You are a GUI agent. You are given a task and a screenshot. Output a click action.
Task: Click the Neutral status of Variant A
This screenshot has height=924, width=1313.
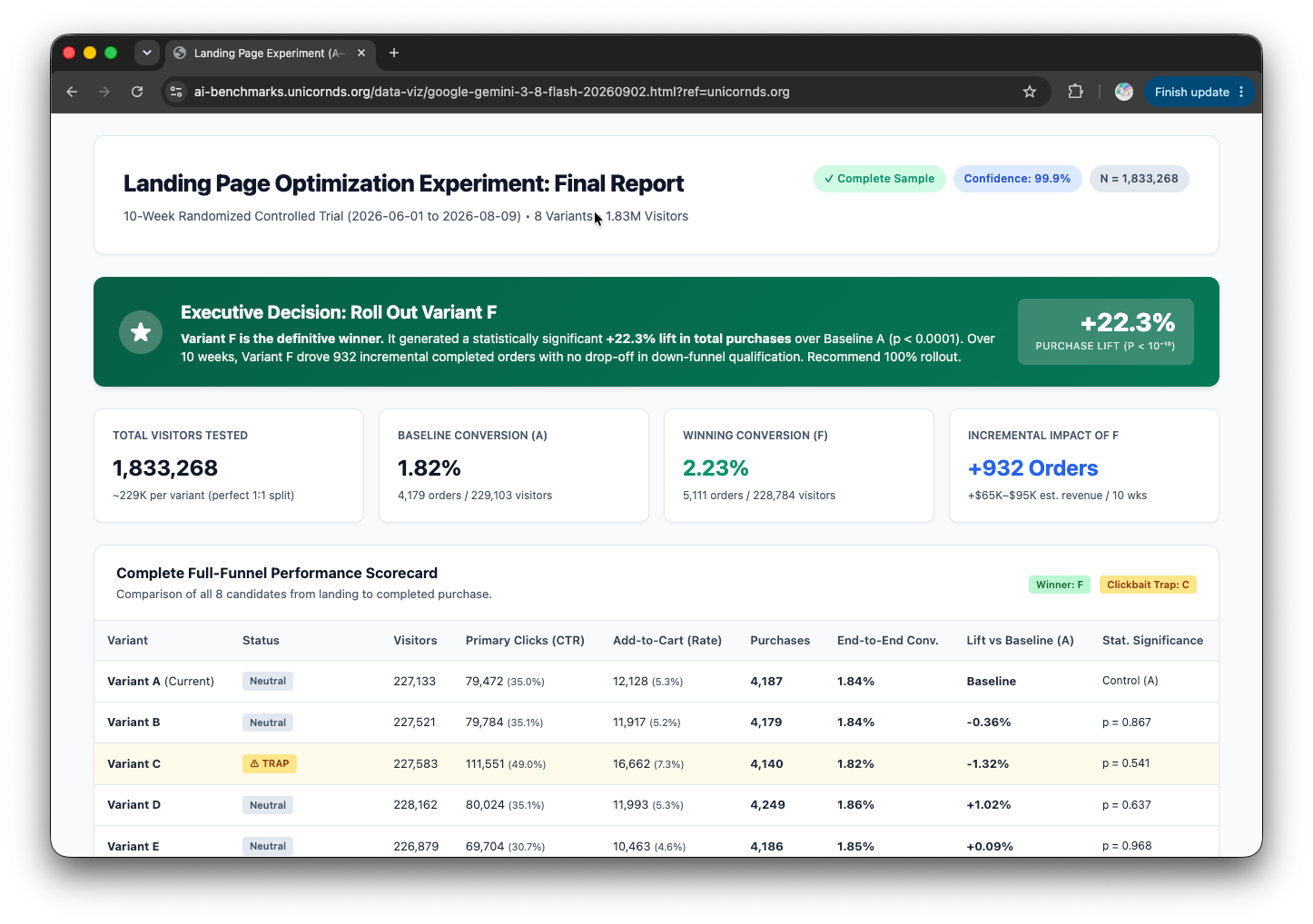point(268,681)
